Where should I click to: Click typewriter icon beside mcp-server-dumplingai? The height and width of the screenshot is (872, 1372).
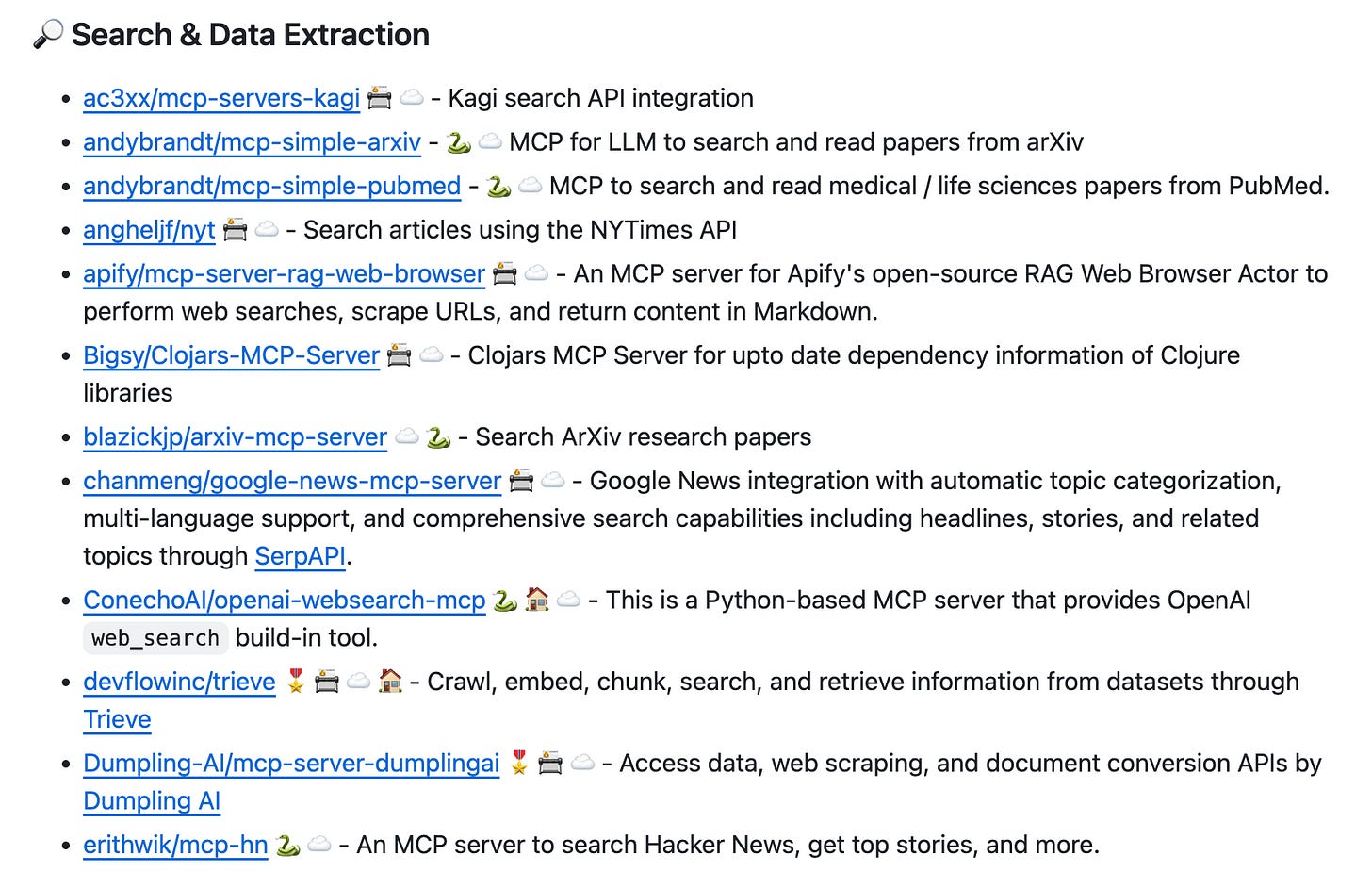[551, 763]
